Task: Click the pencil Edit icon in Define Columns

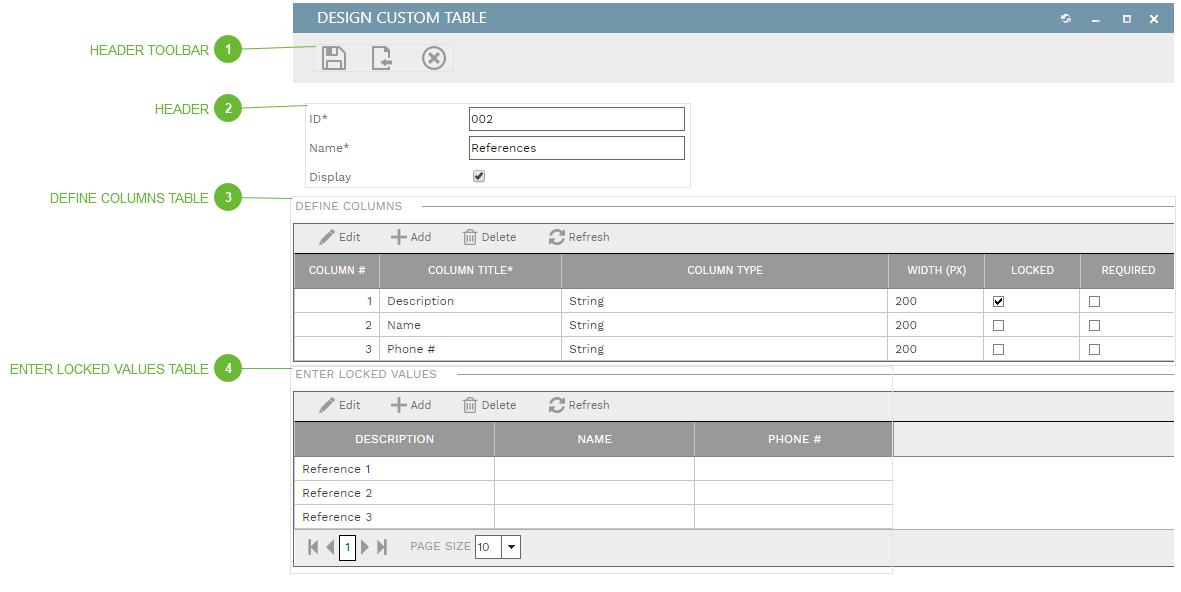Action: [x=325, y=237]
